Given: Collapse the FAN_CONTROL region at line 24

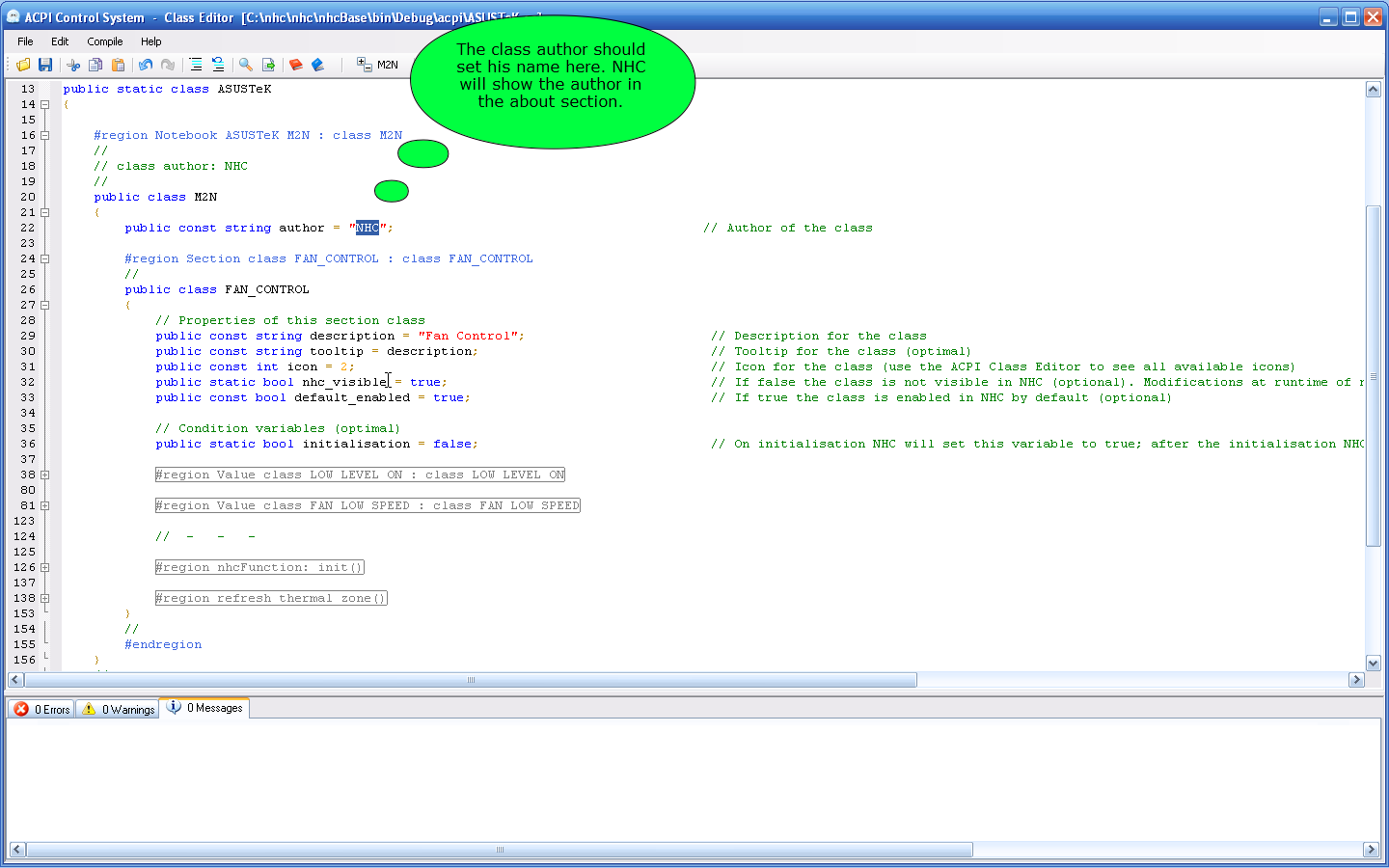Looking at the screenshot, I should click(x=44, y=259).
